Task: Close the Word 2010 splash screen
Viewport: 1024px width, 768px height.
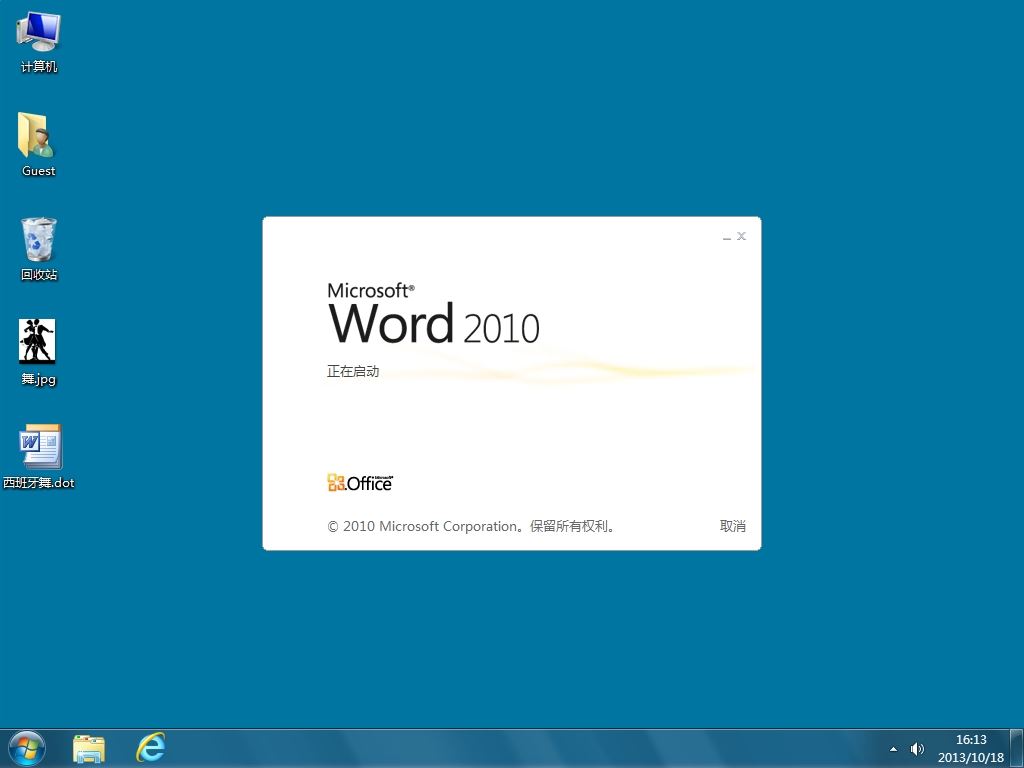Action: point(741,236)
